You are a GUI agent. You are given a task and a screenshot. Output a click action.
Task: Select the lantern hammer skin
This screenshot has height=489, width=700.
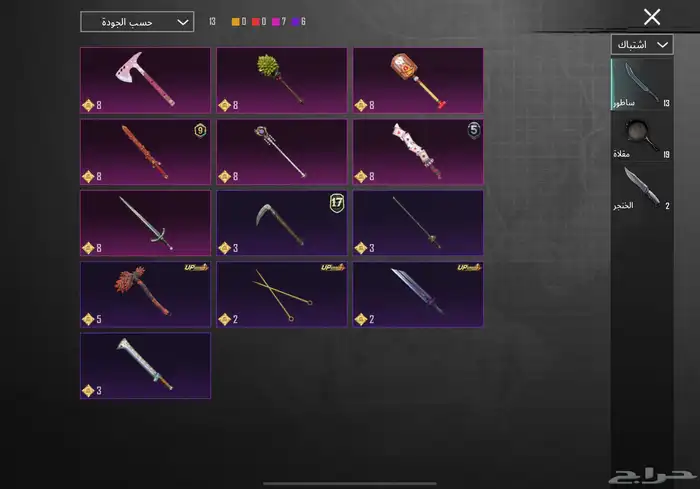pos(418,80)
